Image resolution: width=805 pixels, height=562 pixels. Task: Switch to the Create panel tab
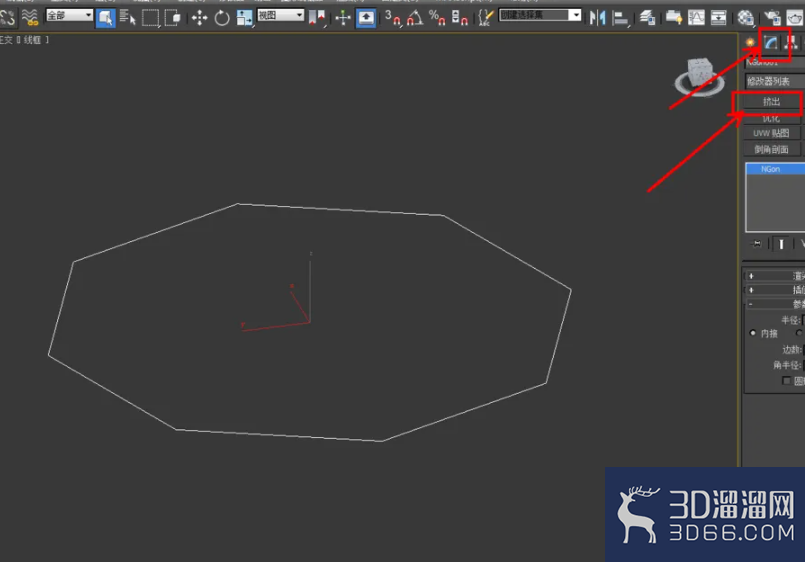(751, 43)
